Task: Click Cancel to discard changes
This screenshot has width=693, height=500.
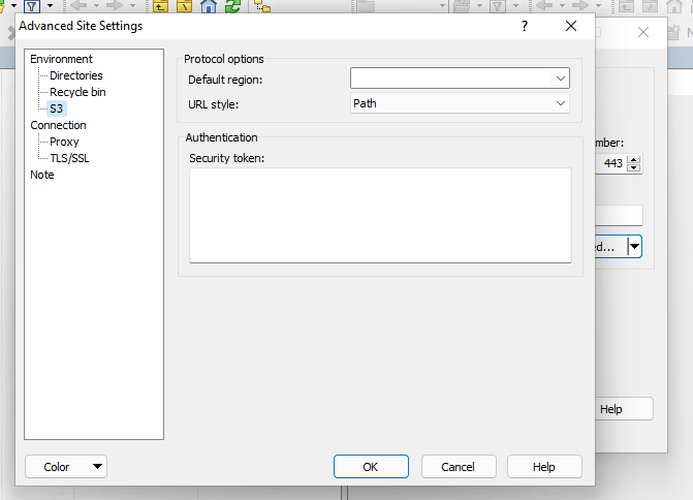Action: coord(458,466)
